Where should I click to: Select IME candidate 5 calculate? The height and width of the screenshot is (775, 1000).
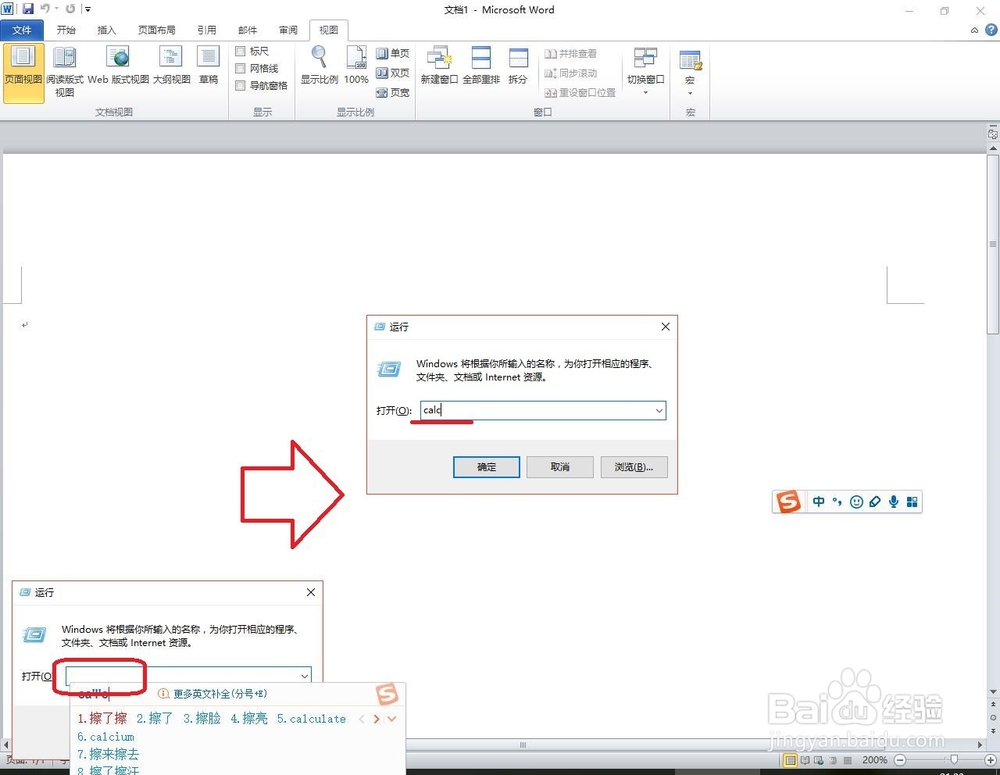[x=311, y=719]
